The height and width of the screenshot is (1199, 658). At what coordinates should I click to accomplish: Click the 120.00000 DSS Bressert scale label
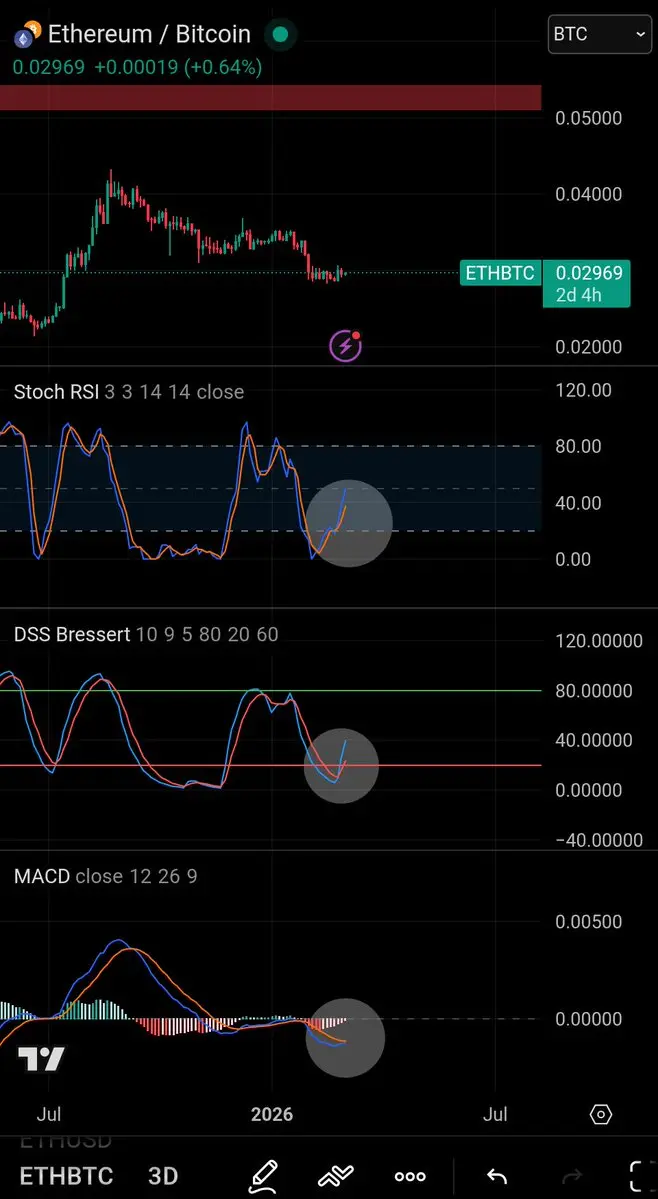point(599,641)
